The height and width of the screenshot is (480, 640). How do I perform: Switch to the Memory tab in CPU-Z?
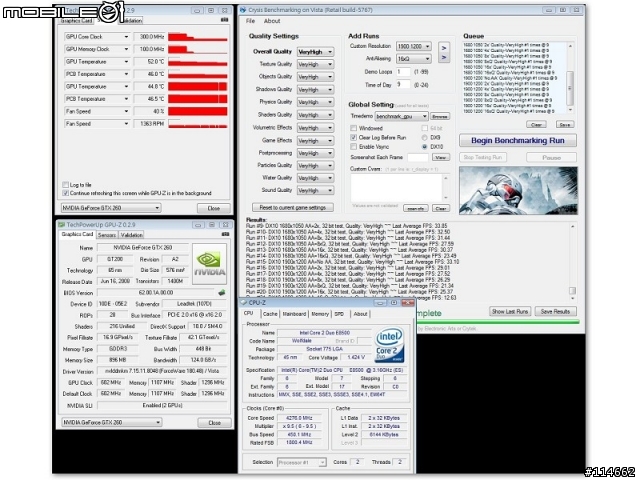(x=320, y=314)
